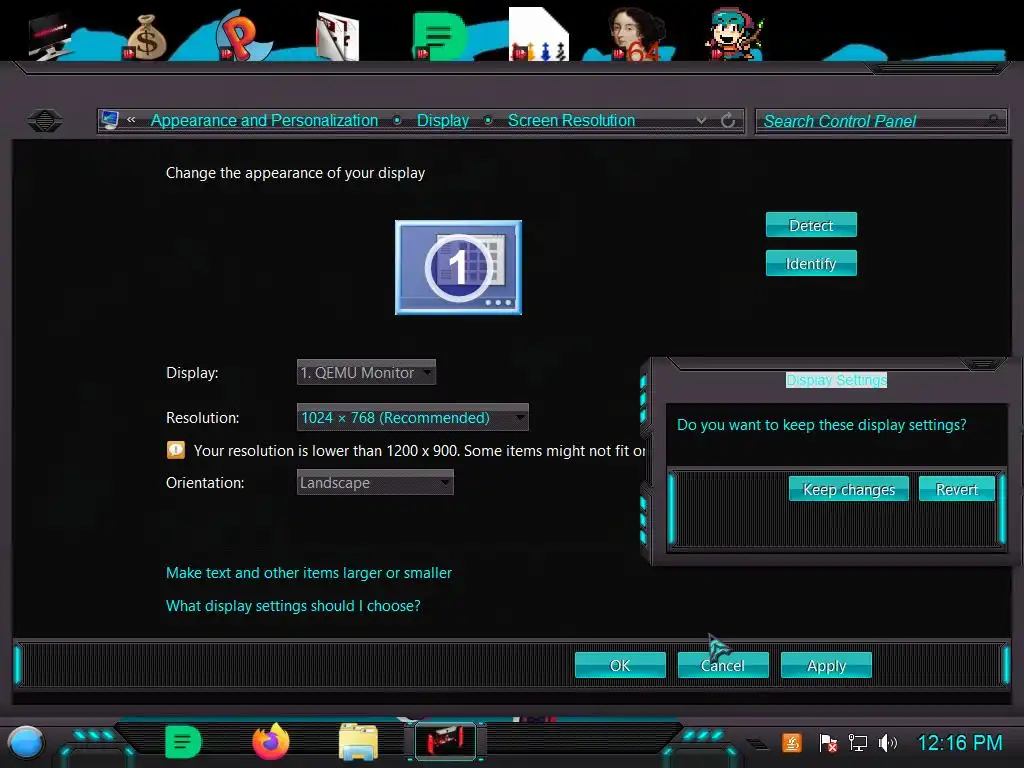
Task: Open the Action Center flag tray icon
Action: (827, 743)
